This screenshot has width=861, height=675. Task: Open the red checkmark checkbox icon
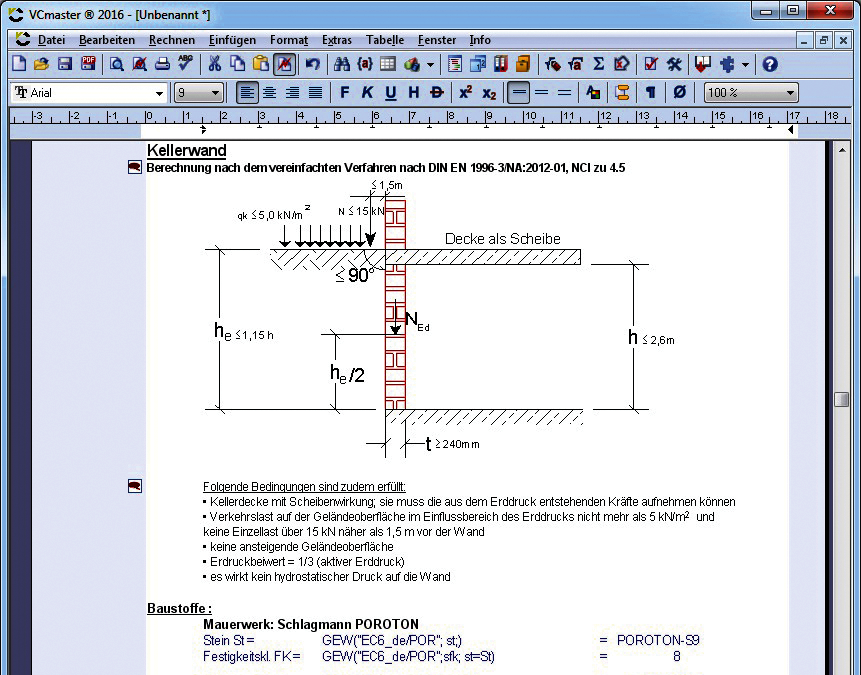click(x=651, y=64)
